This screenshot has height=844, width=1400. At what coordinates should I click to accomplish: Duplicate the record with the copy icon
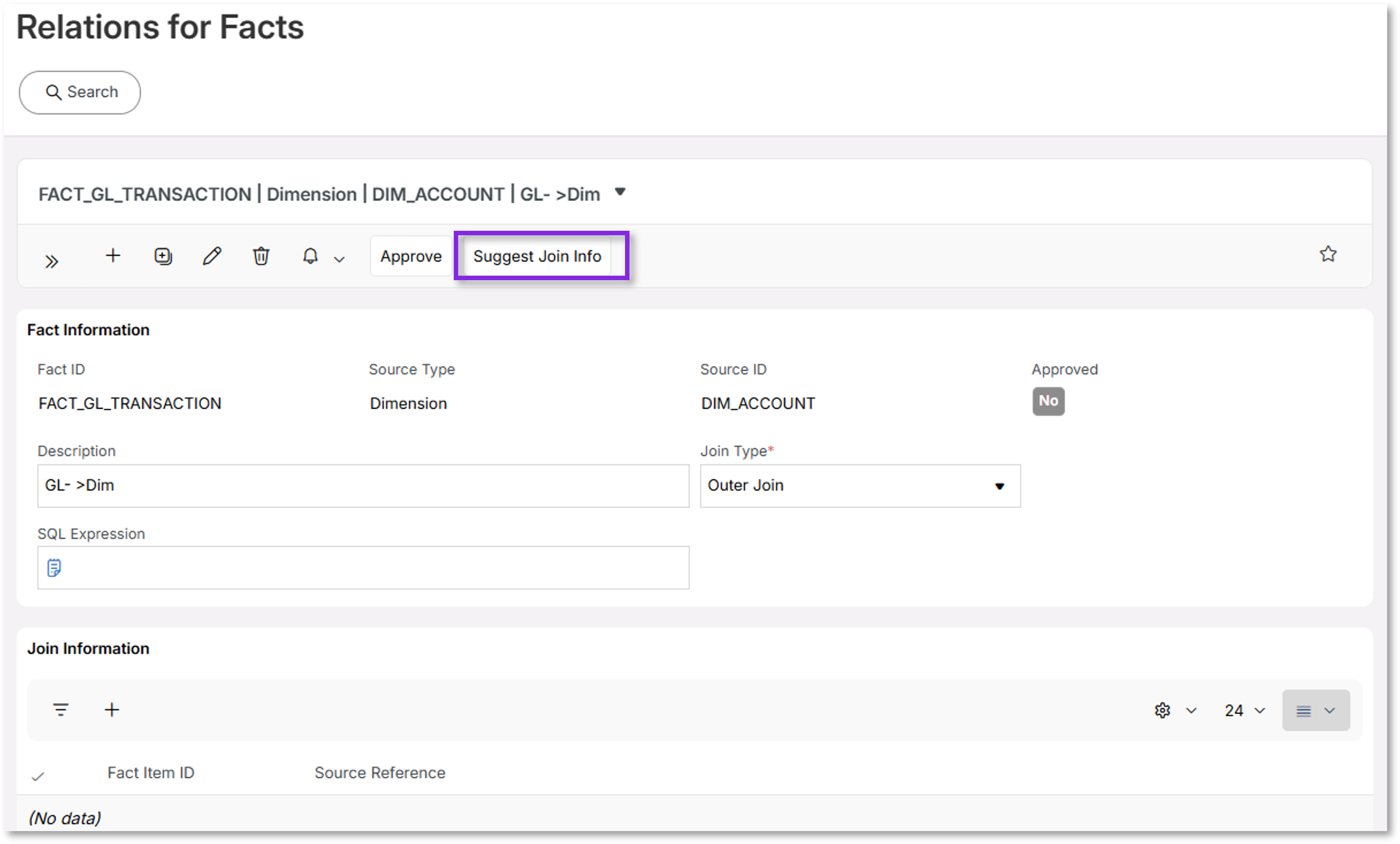click(x=163, y=256)
